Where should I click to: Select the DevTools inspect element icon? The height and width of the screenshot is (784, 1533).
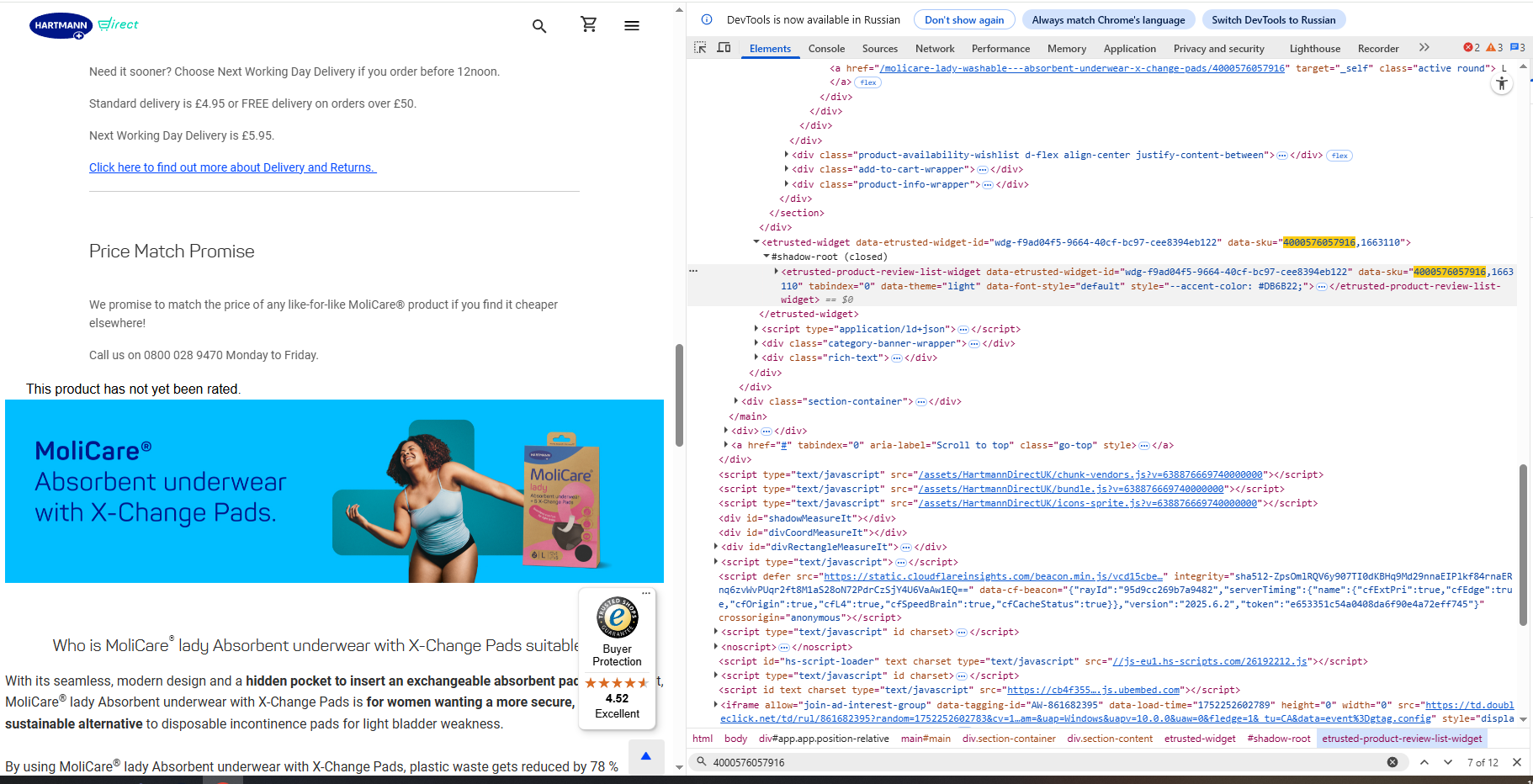[x=700, y=48]
